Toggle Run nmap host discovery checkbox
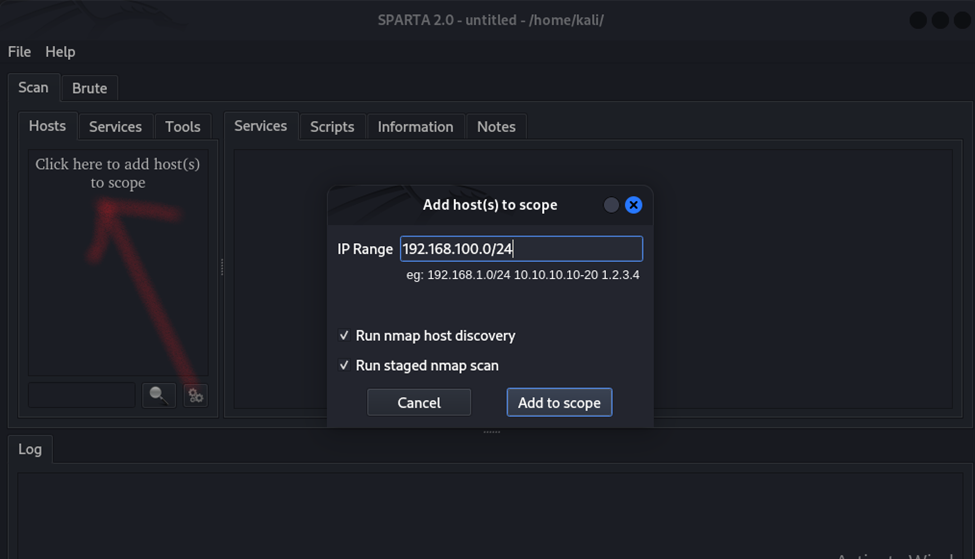975x559 pixels. (x=344, y=335)
